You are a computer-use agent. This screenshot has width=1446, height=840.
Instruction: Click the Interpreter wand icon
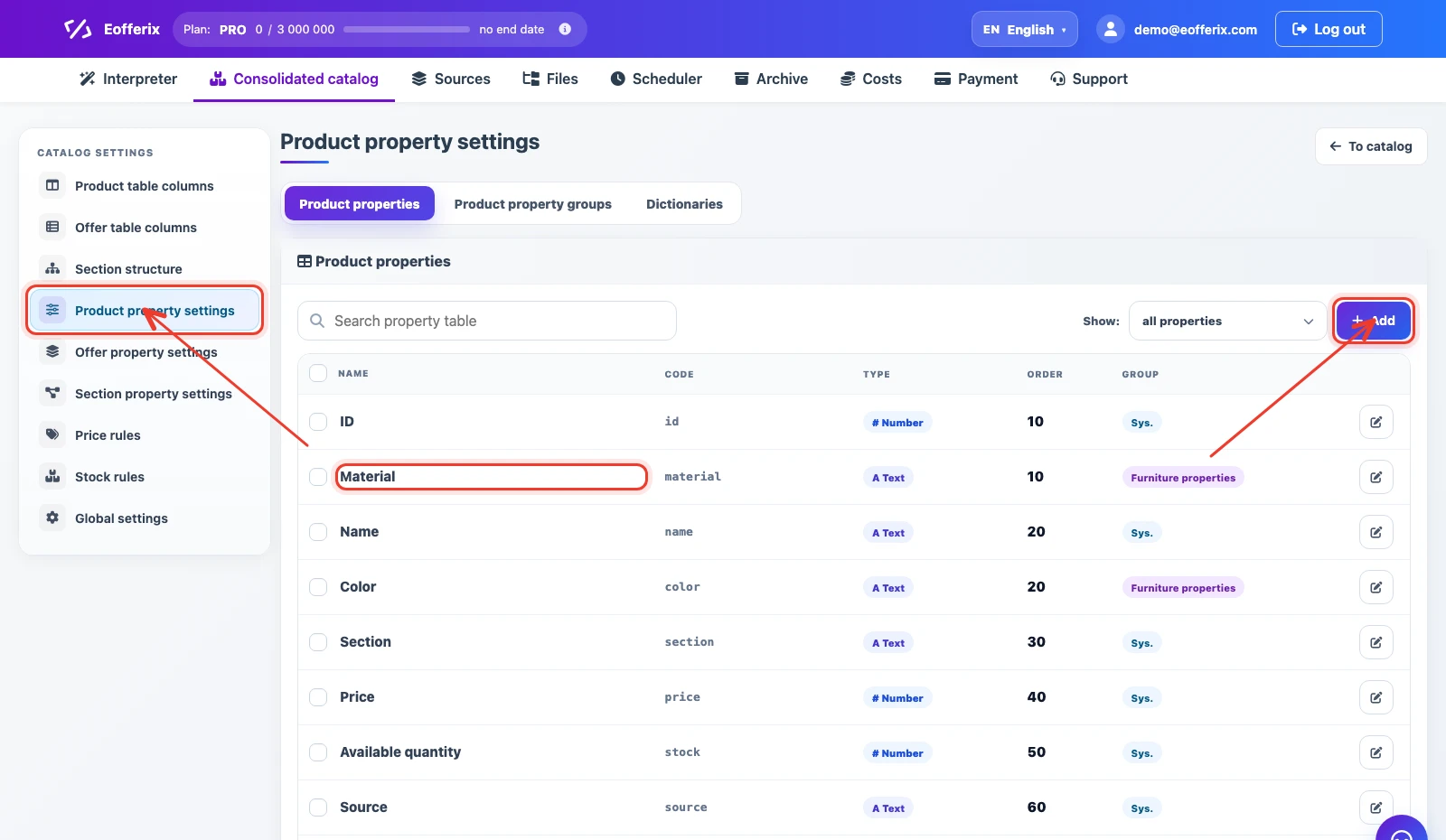tap(87, 79)
